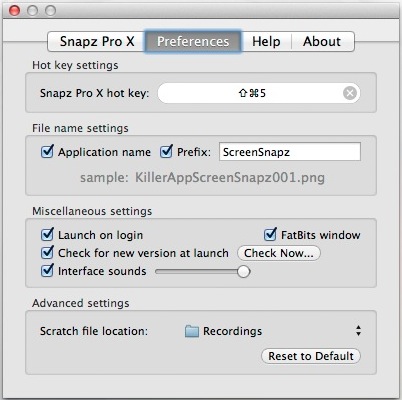Click the Check Now... button

click(x=279, y=253)
